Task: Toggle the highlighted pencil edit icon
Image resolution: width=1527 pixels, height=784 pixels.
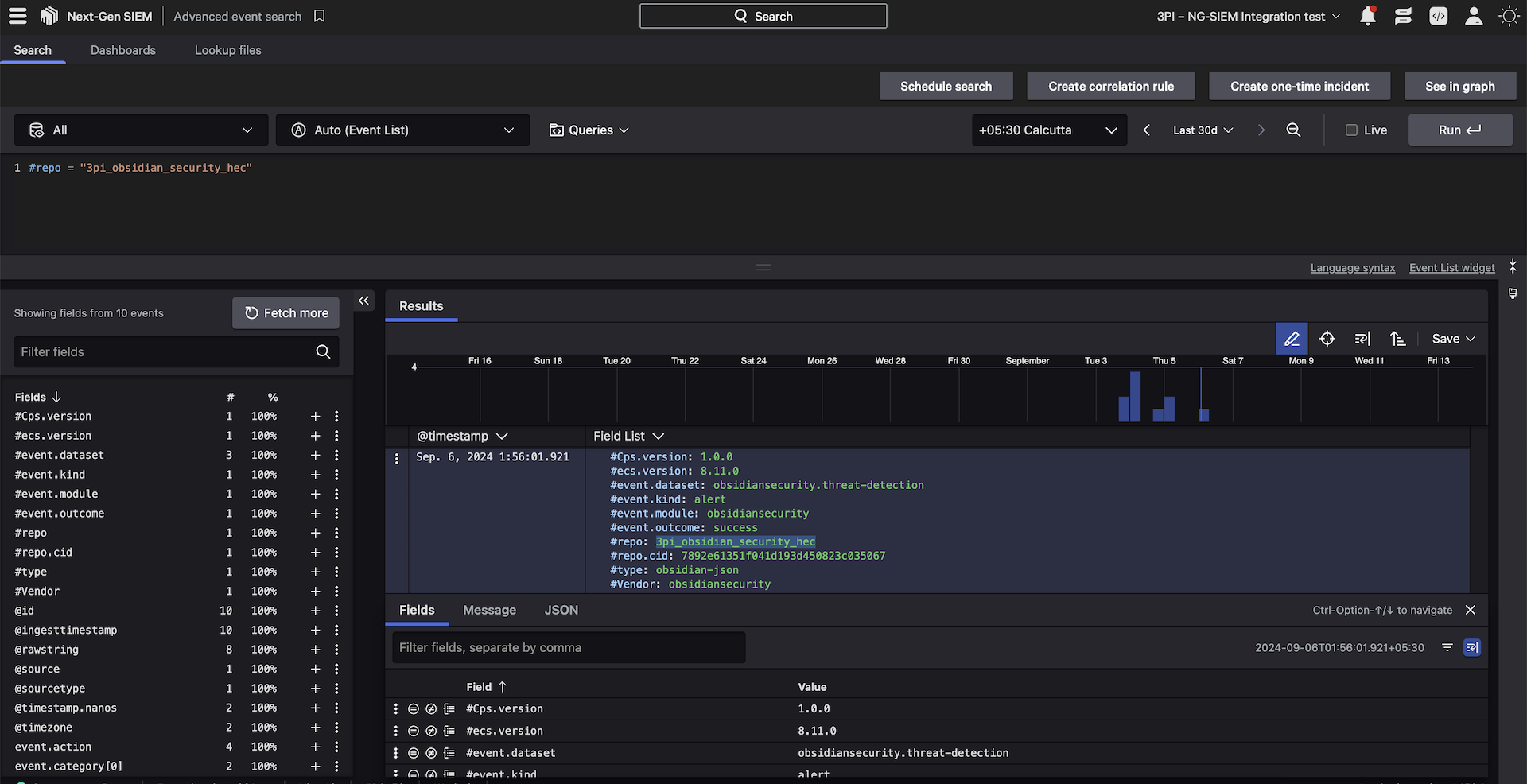Action: (1292, 338)
